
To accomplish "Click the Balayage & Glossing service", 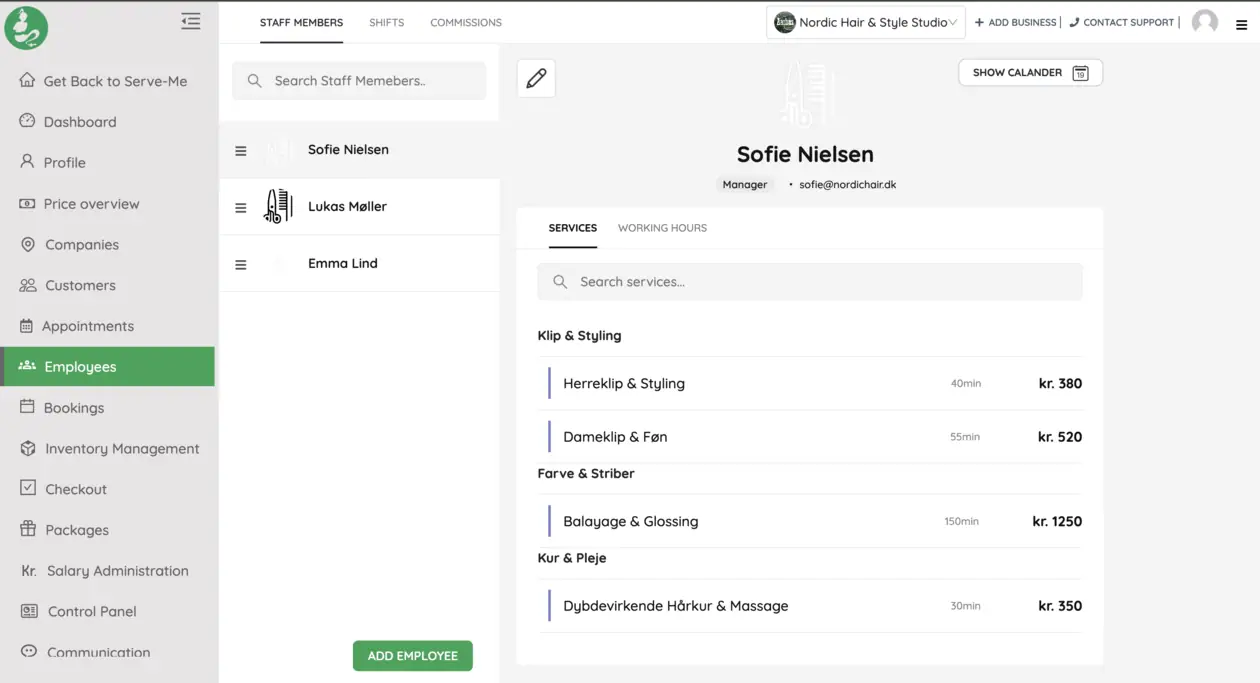I will click(x=810, y=521).
